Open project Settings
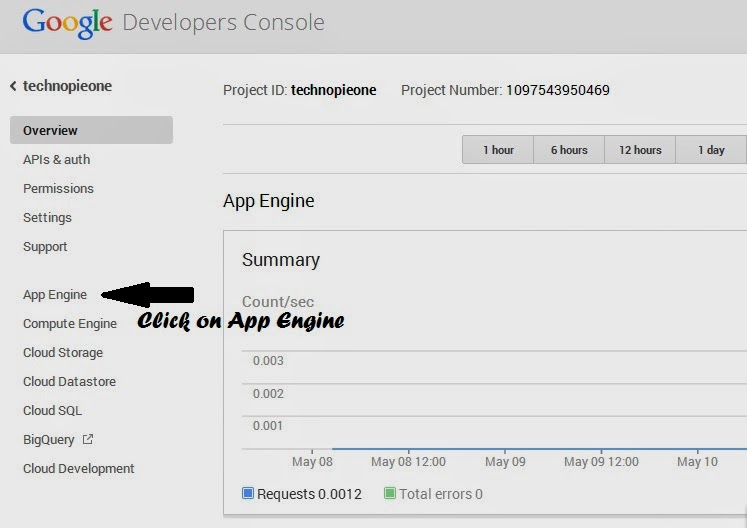The height and width of the screenshot is (528, 747). [47, 218]
